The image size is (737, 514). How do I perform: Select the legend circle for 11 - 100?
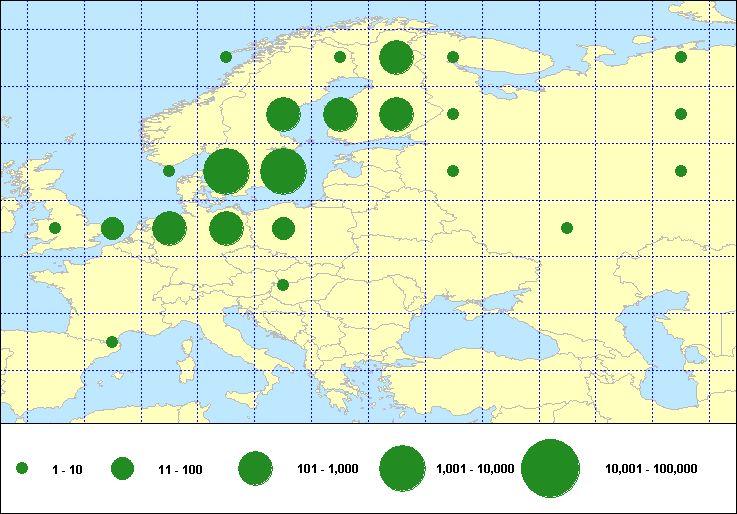[123, 468]
